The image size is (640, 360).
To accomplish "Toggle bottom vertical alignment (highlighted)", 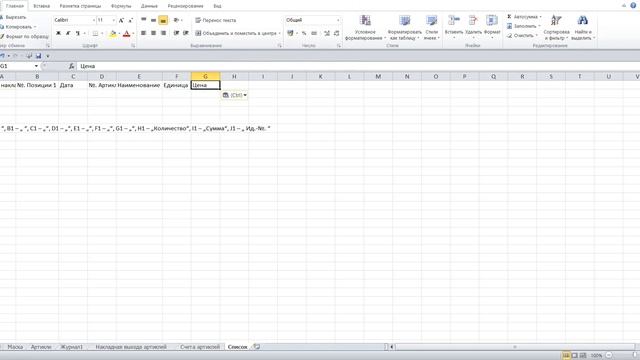I will pos(163,20).
